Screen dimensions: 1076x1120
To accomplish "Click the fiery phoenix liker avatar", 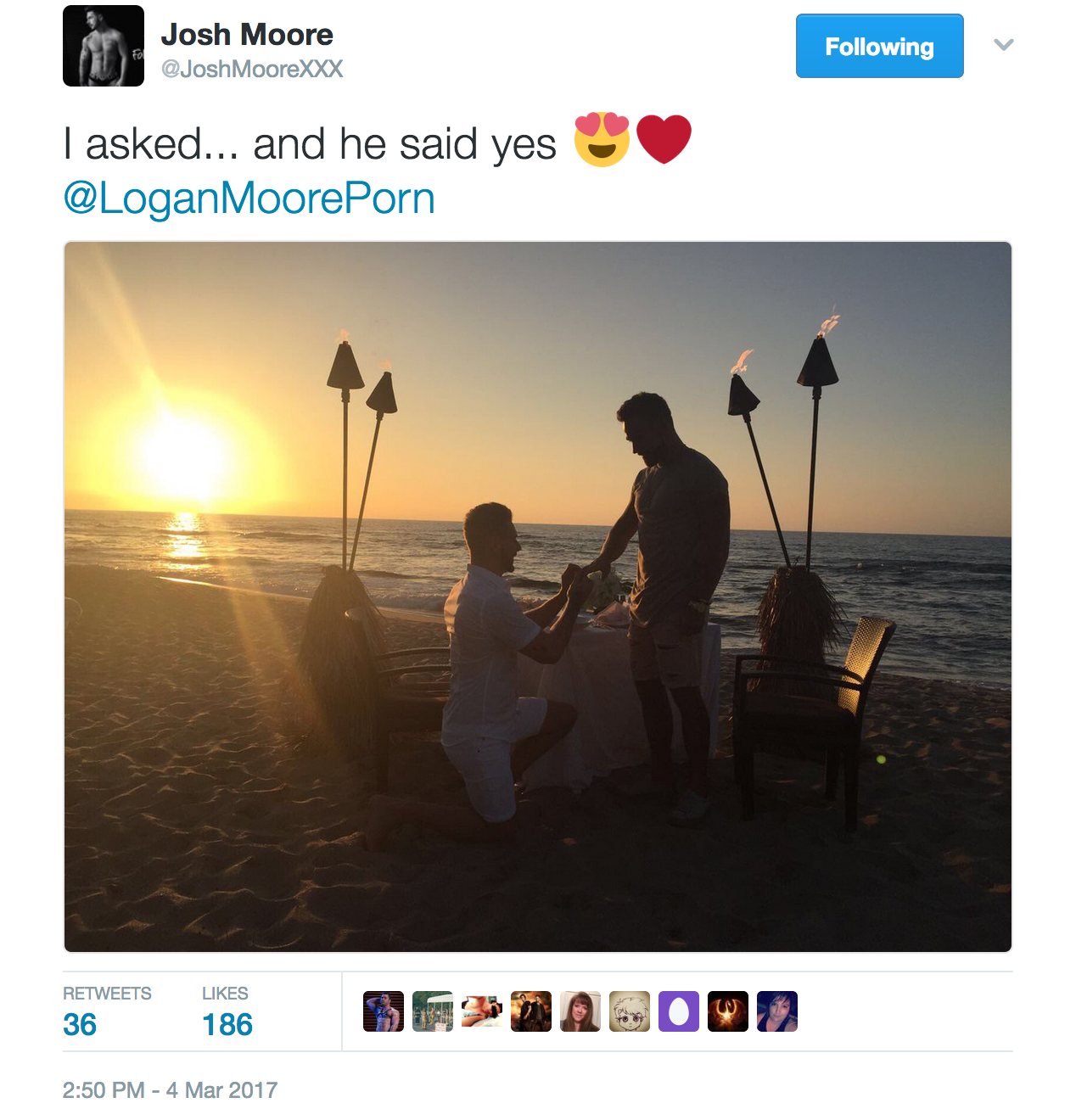I will [728, 1011].
